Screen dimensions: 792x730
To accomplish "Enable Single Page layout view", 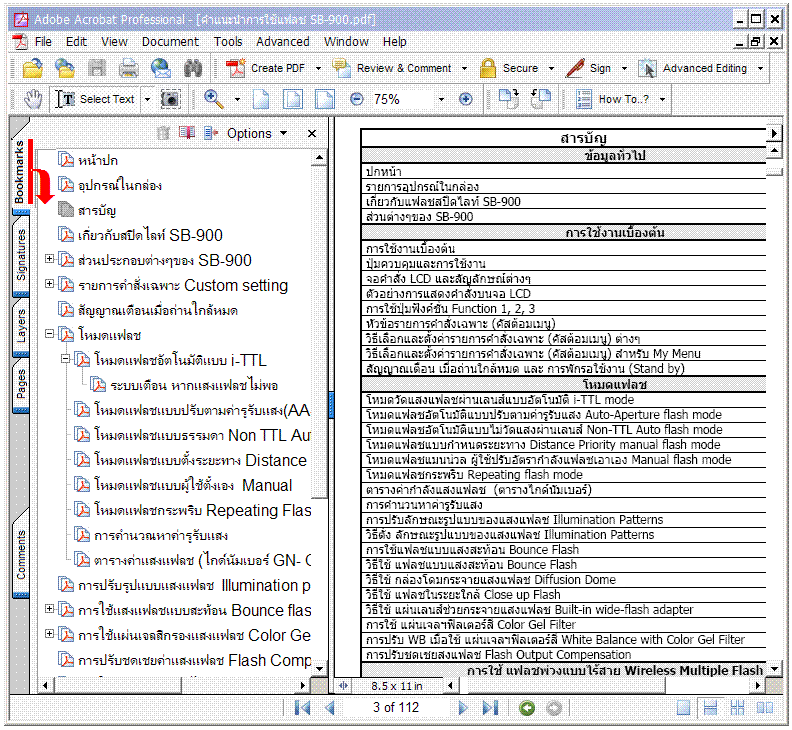I will (683, 708).
